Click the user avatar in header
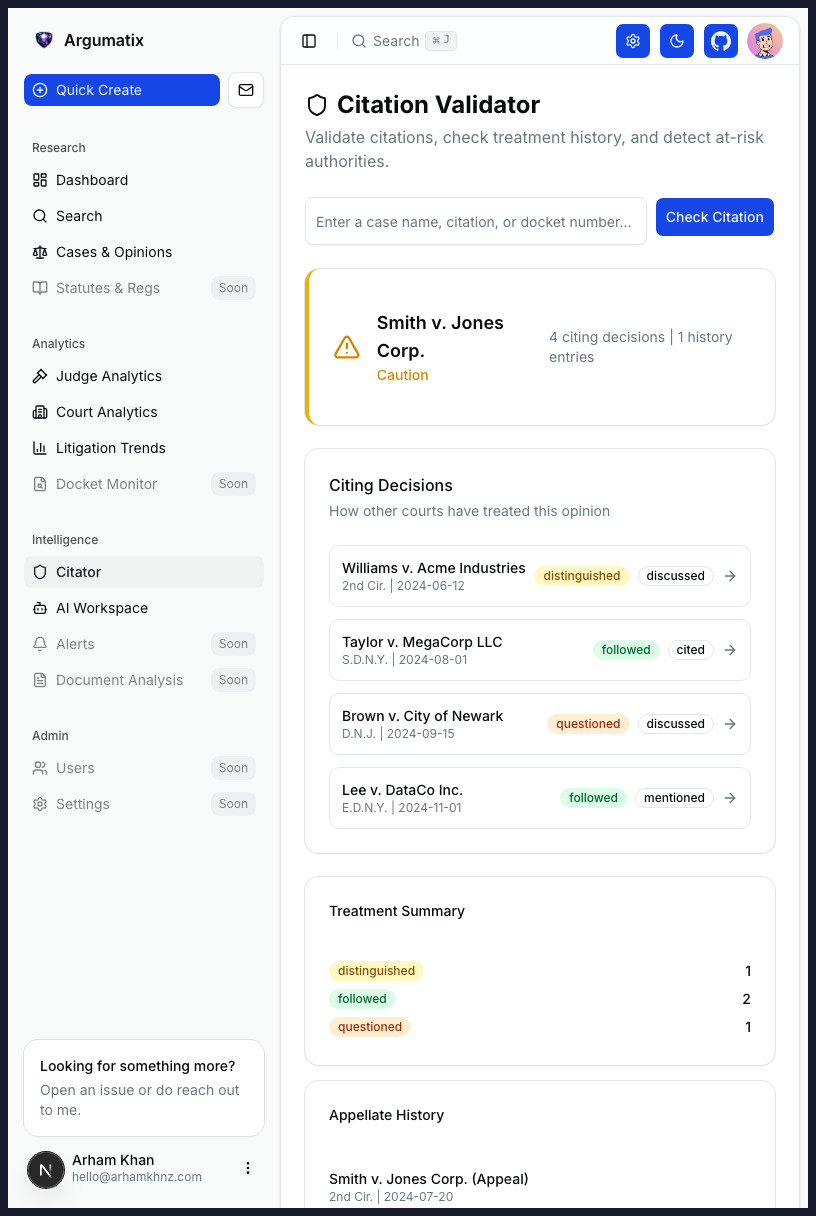Image resolution: width=816 pixels, height=1216 pixels. 764,41
